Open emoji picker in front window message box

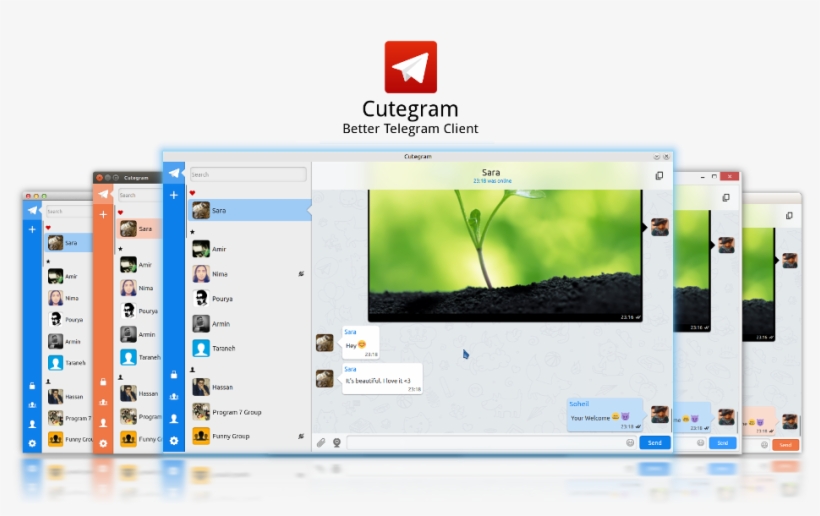(x=630, y=442)
